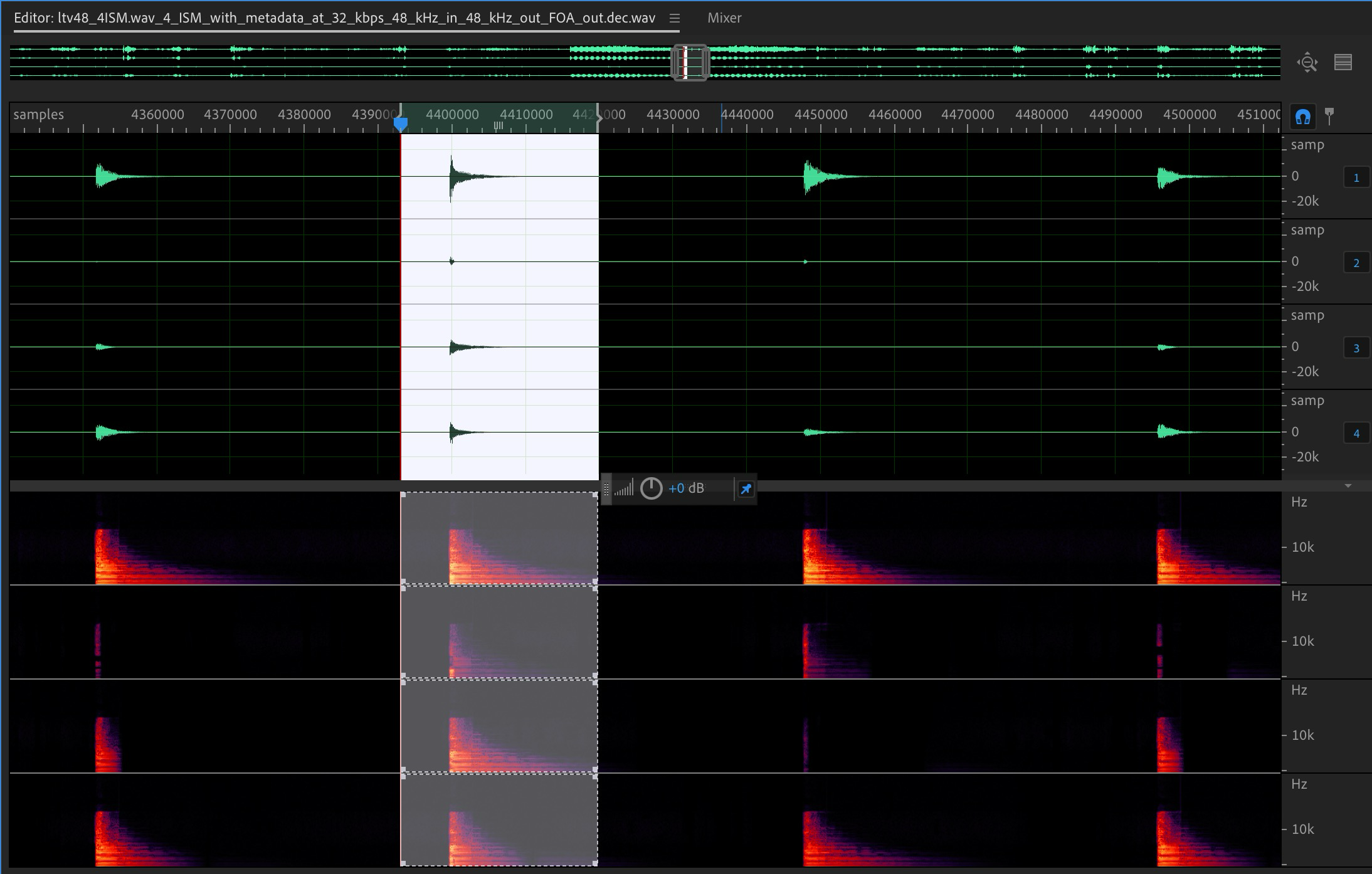Viewport: 1372px width, 874px height.
Task: Click the HUD pin icon
Action: pos(746,489)
